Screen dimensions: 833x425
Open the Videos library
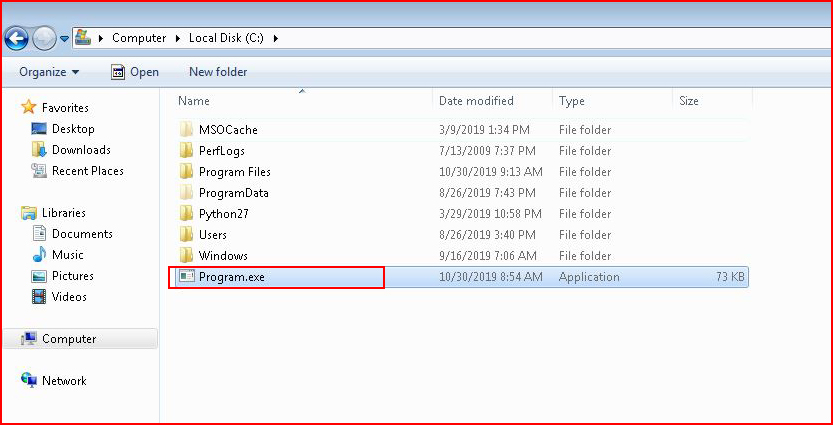click(69, 297)
